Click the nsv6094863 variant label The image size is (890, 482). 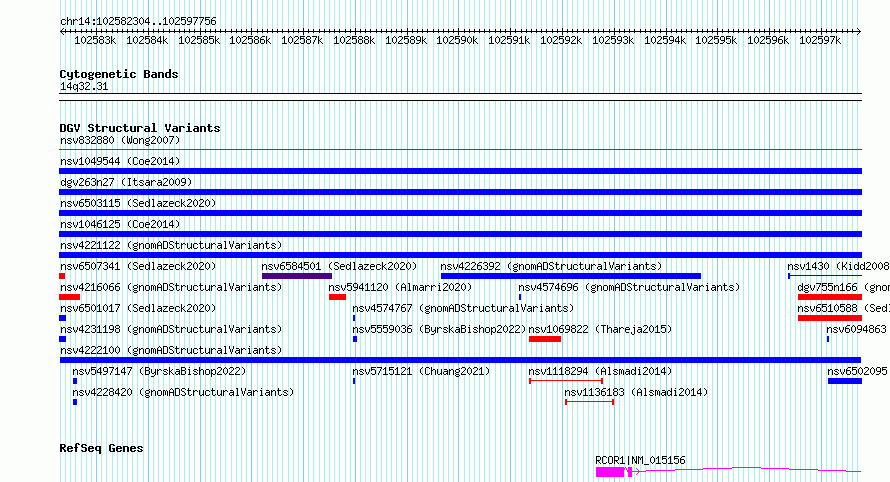point(856,329)
